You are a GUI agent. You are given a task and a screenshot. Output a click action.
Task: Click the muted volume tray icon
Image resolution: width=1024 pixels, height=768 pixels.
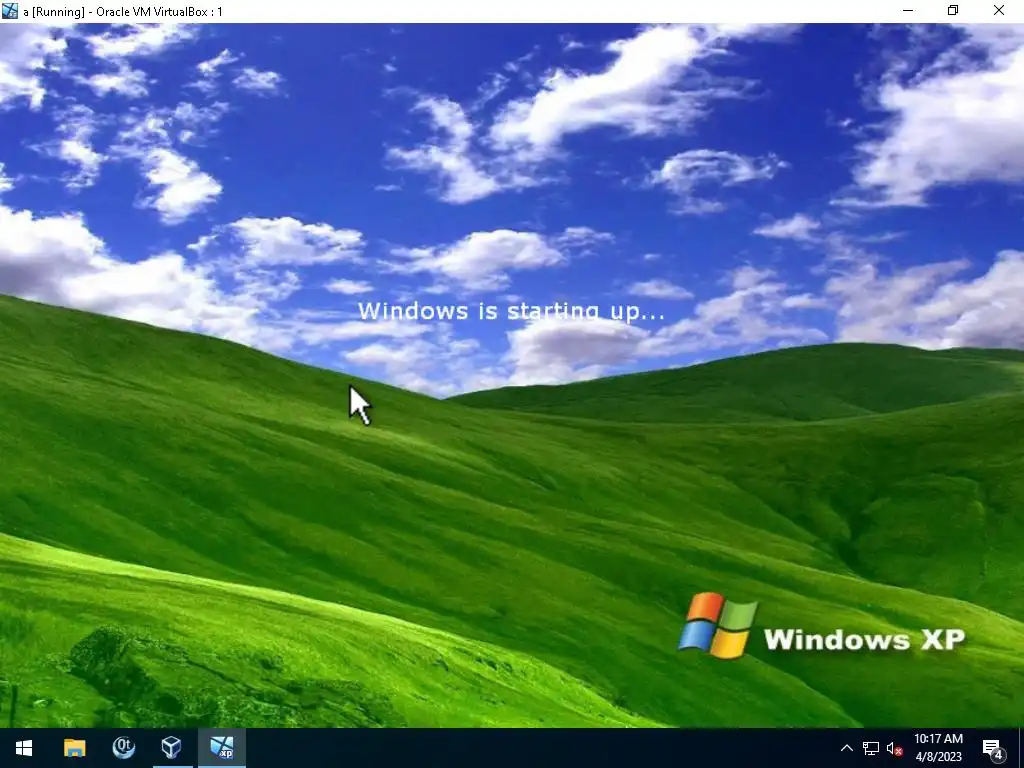coord(895,748)
